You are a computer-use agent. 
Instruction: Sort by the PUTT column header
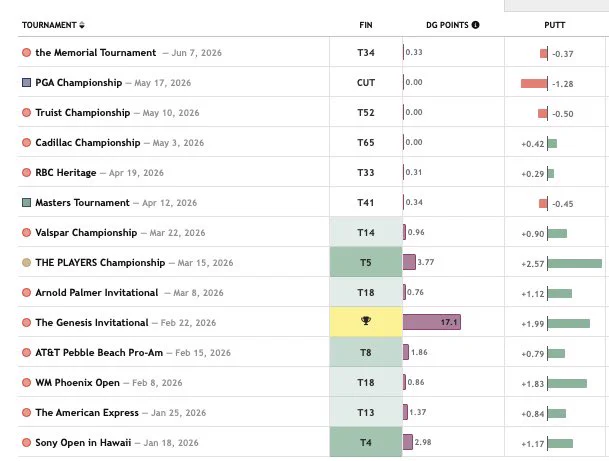click(555, 25)
